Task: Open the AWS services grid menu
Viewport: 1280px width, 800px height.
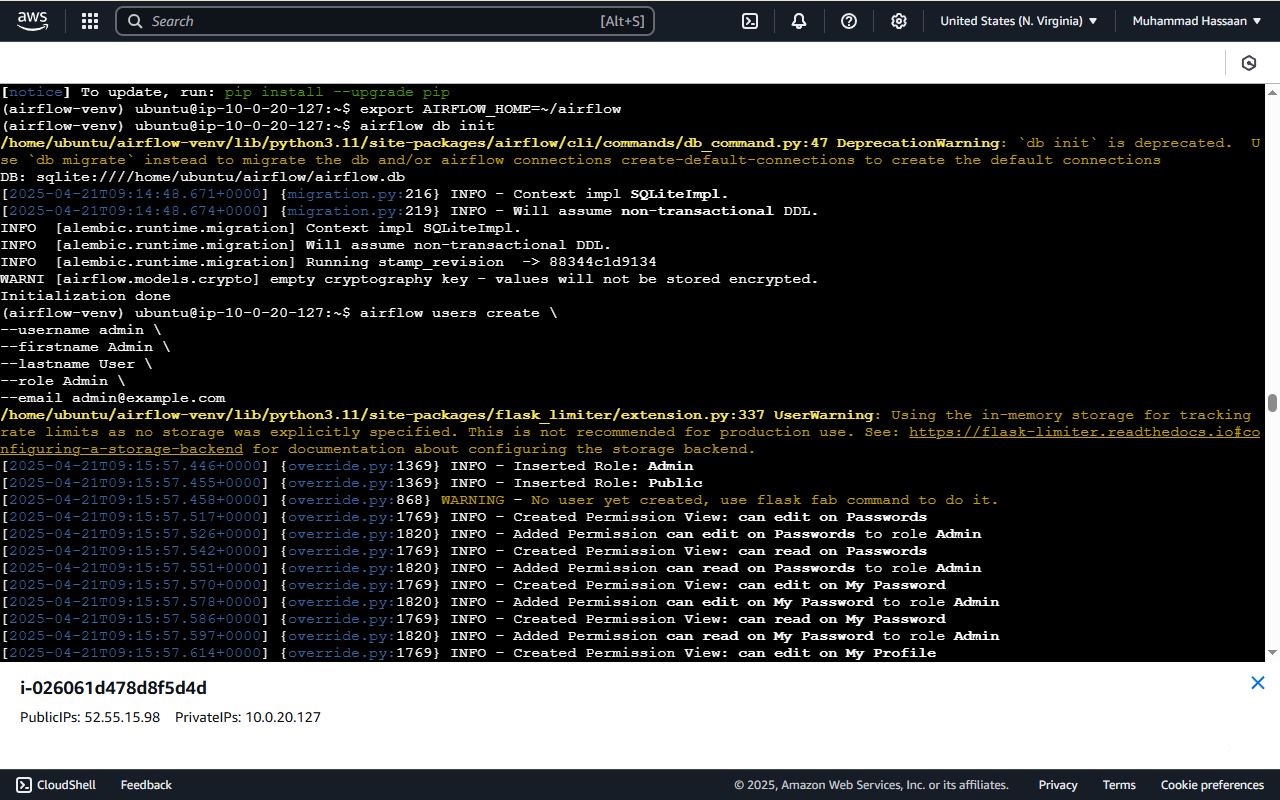Action: click(89, 21)
